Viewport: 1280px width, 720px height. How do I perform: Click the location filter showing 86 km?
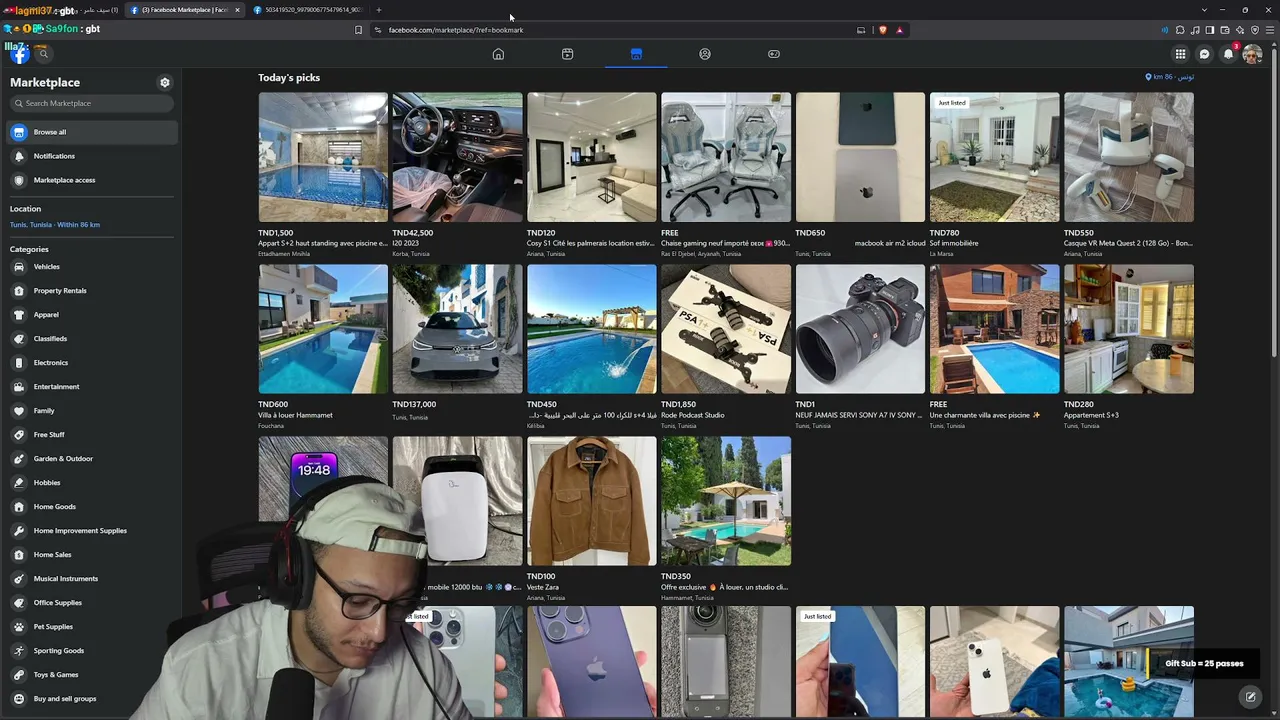1170,77
